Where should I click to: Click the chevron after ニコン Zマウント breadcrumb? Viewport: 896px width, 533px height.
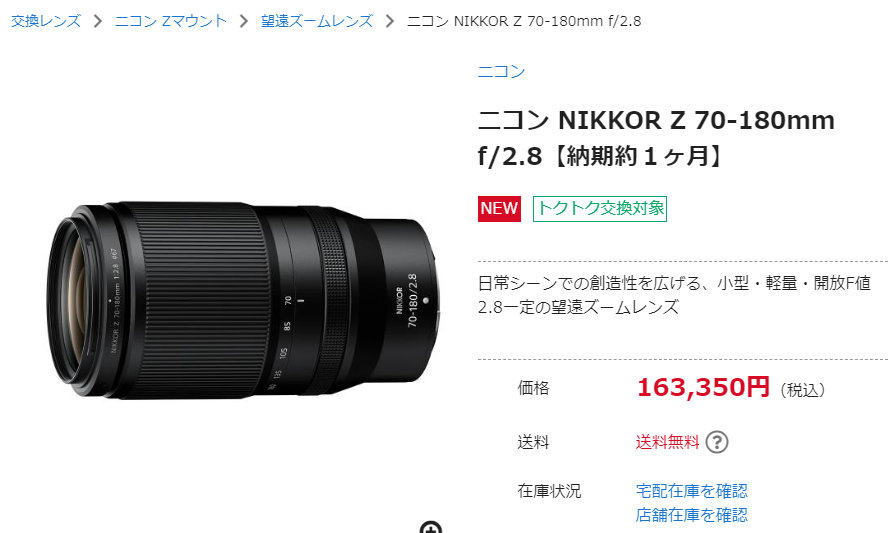[x=244, y=22]
